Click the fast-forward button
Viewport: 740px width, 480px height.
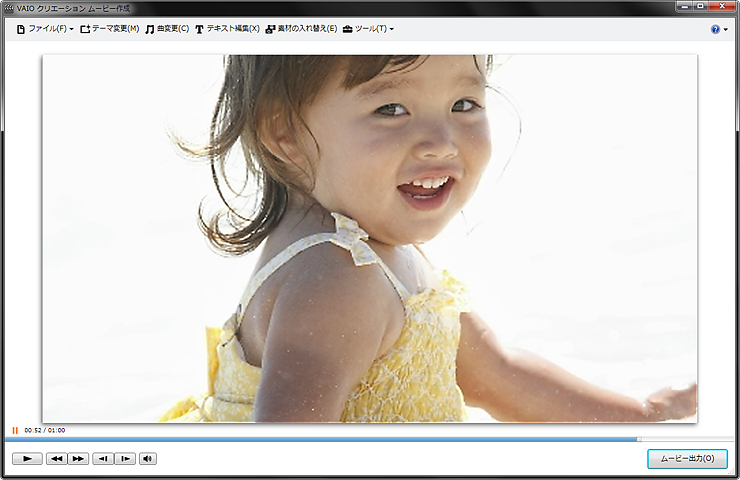click(78, 459)
